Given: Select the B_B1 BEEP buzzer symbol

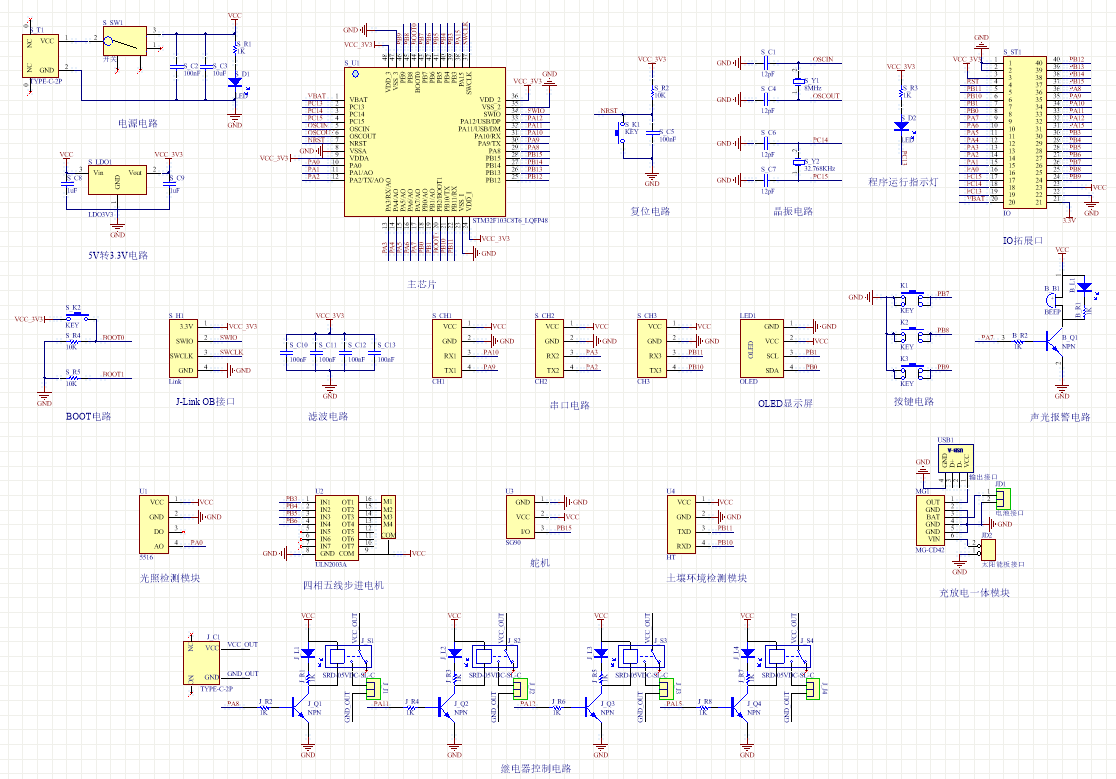Looking at the screenshot, I should (x=1053, y=300).
